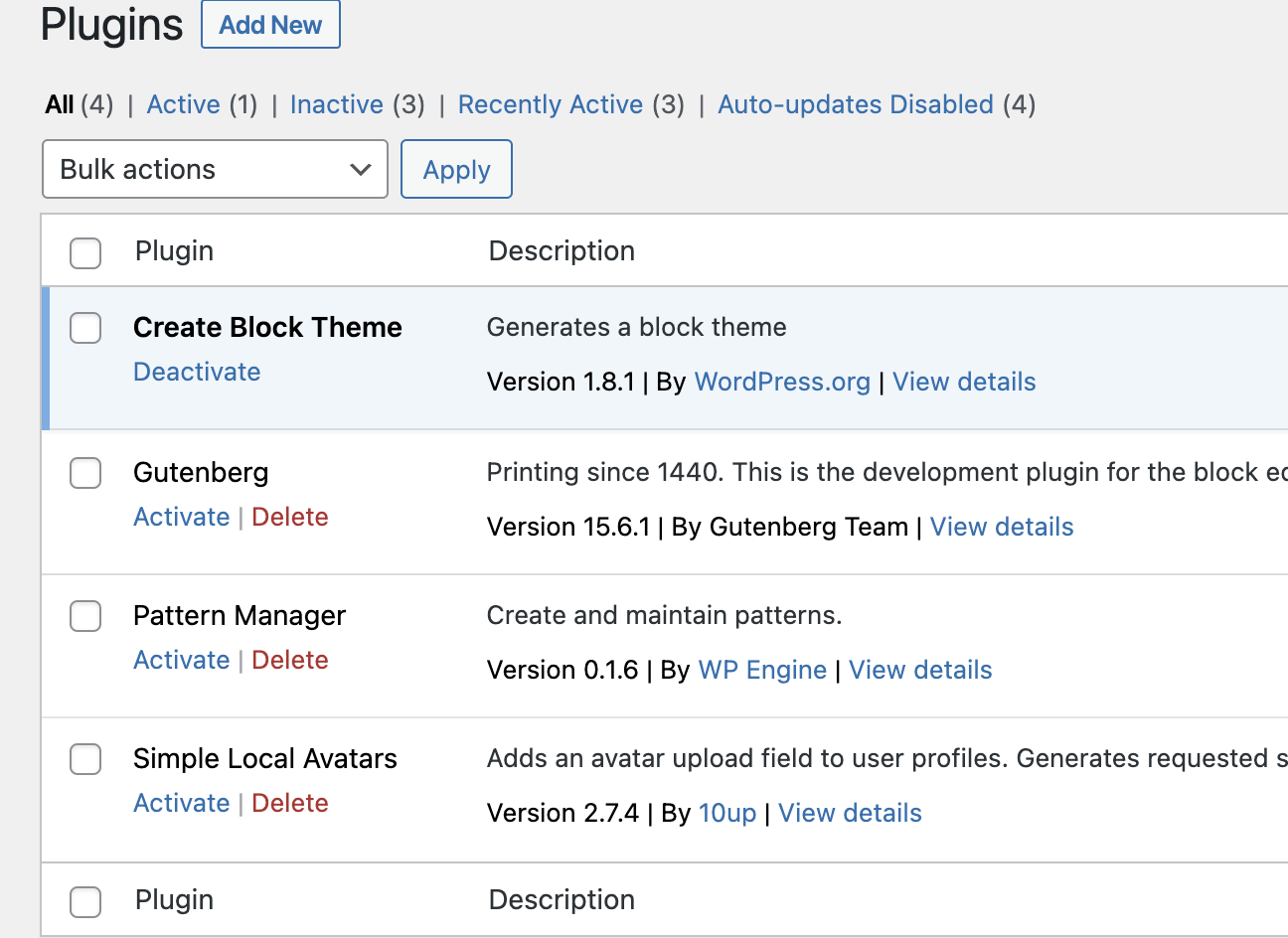1288x938 pixels.
Task: Activate Simple Local Avatars plugin
Action: [x=182, y=803]
